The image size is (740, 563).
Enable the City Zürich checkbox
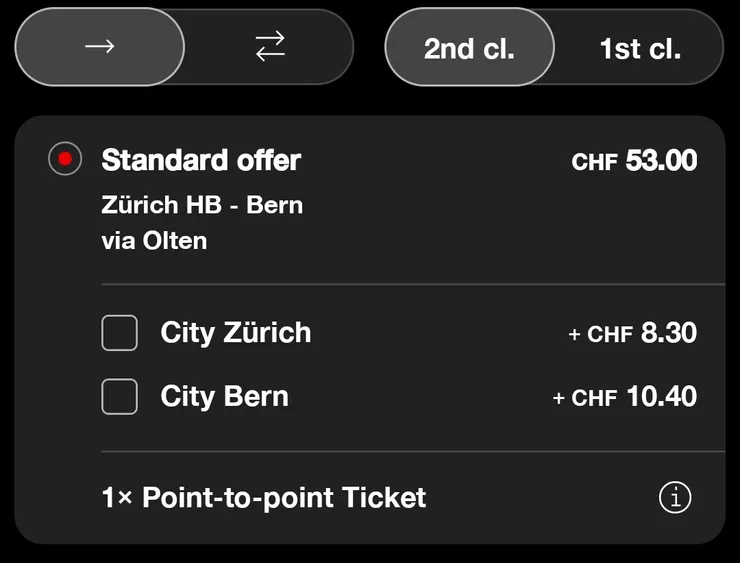120,333
